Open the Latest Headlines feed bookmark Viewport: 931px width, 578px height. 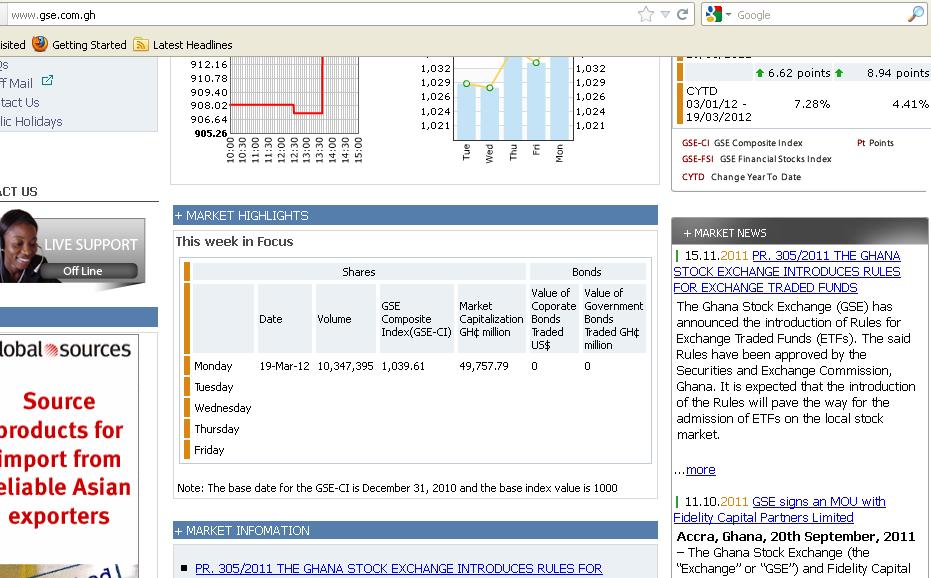coord(192,45)
